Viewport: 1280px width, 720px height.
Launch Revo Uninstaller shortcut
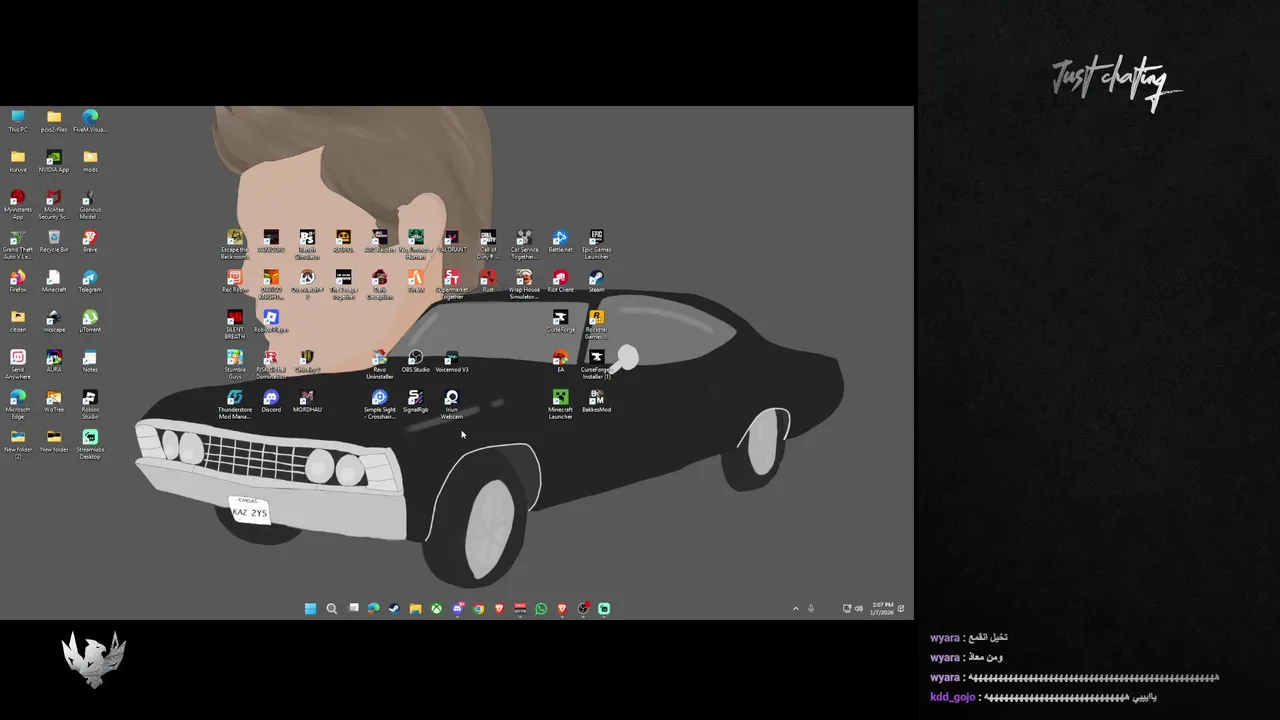pos(379,365)
